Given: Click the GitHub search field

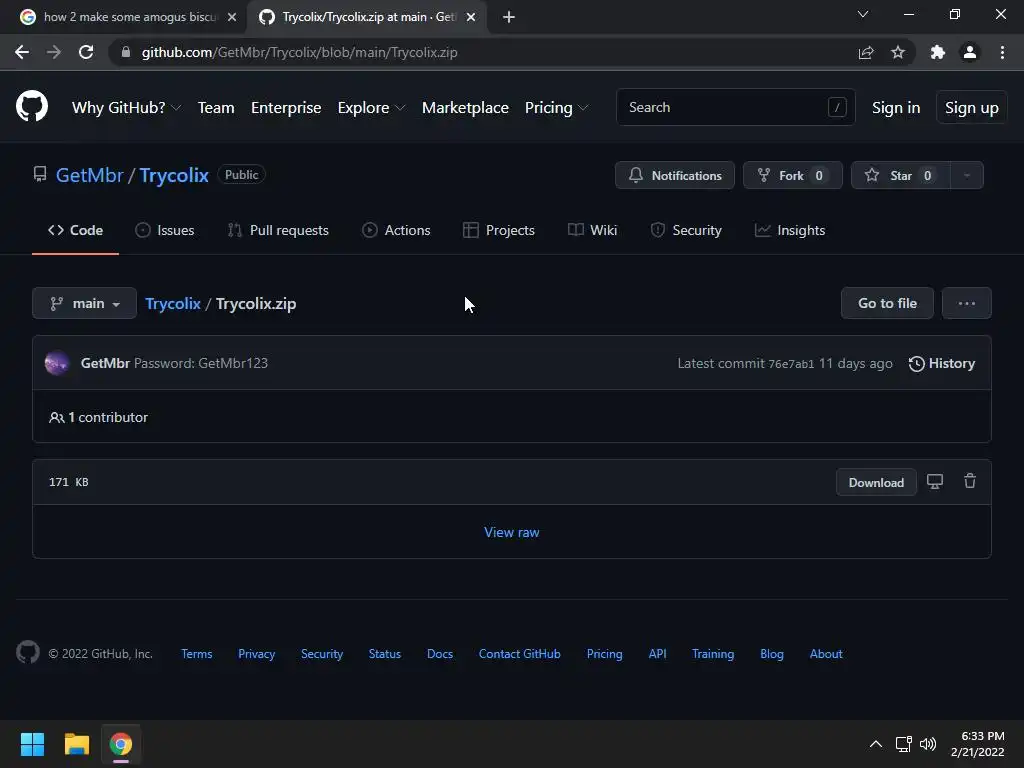Looking at the screenshot, I should [735, 107].
